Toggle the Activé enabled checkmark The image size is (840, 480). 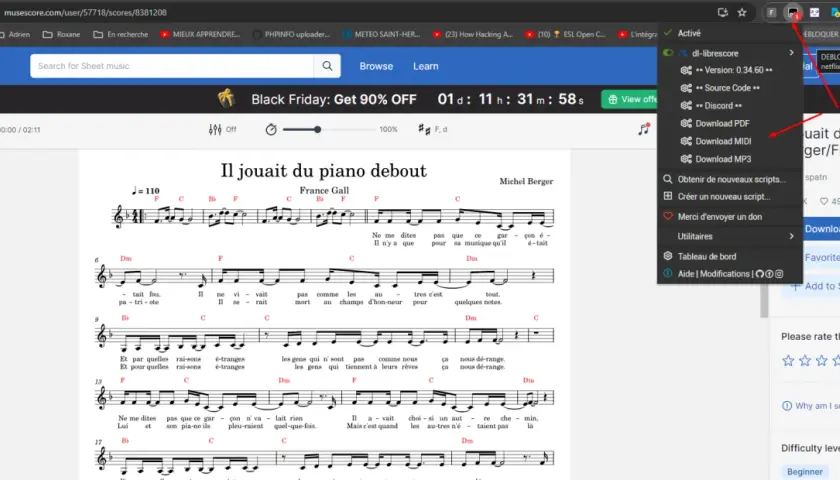coord(668,33)
